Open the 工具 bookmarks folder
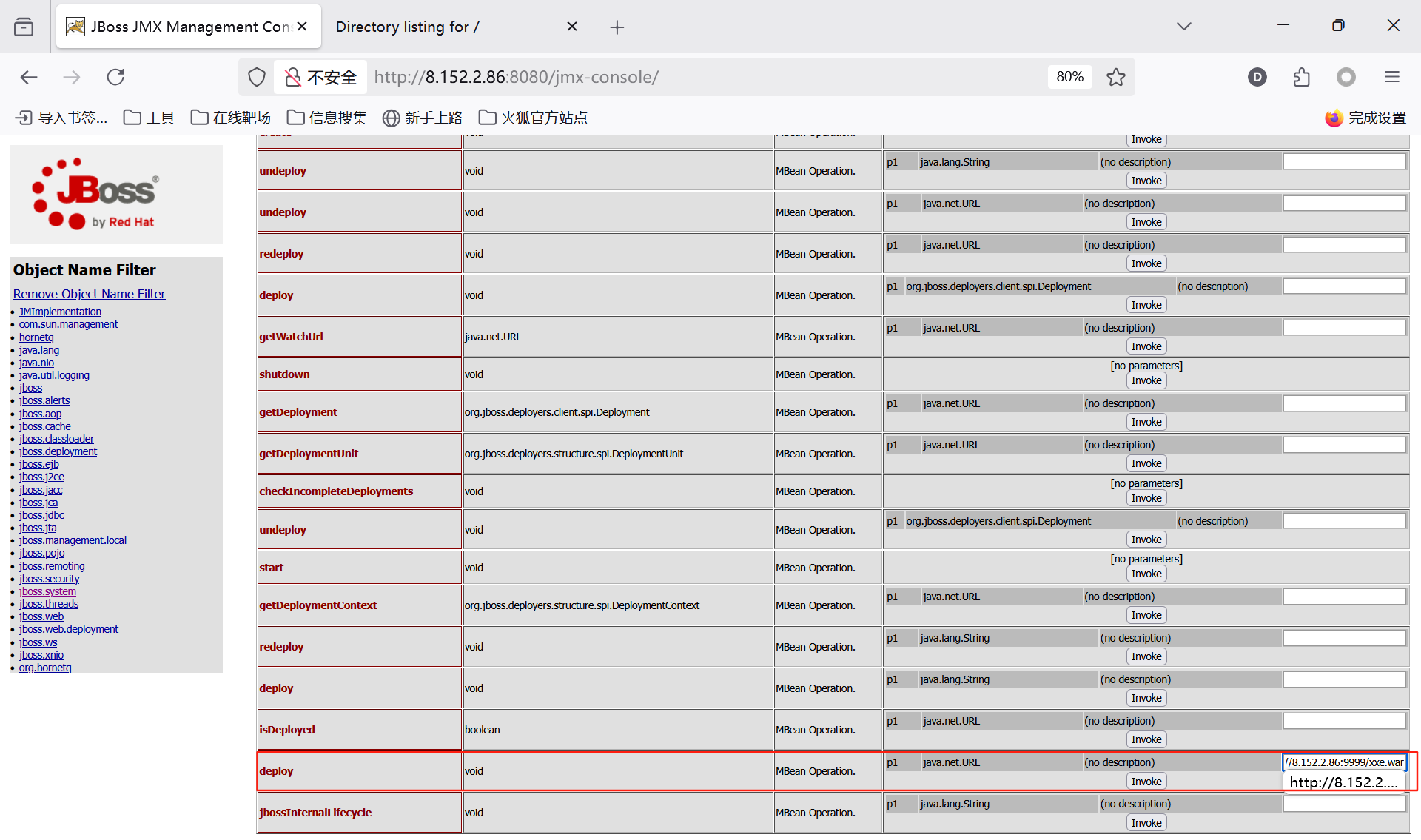The image size is (1421, 840). pyautogui.click(x=149, y=118)
